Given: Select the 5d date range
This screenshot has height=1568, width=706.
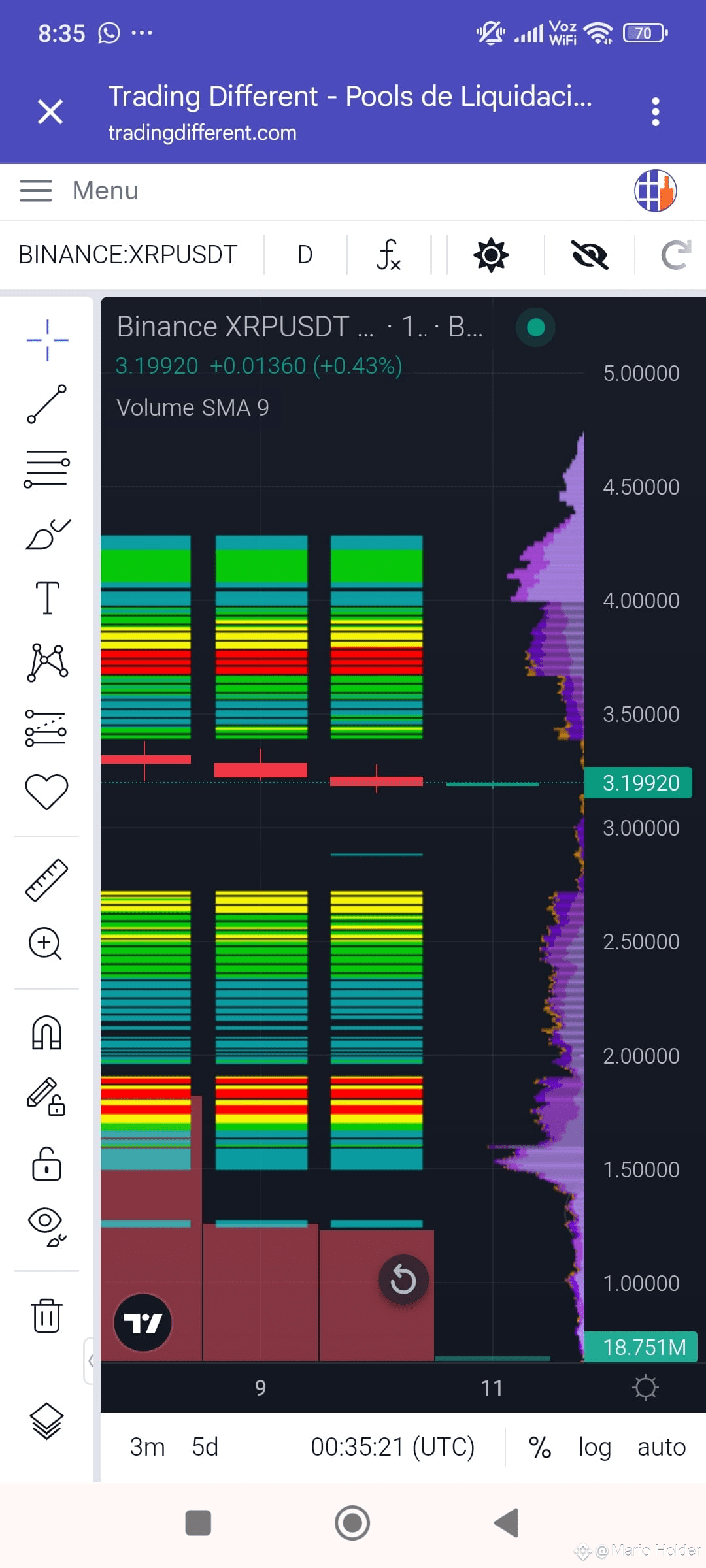Looking at the screenshot, I should click(205, 1447).
